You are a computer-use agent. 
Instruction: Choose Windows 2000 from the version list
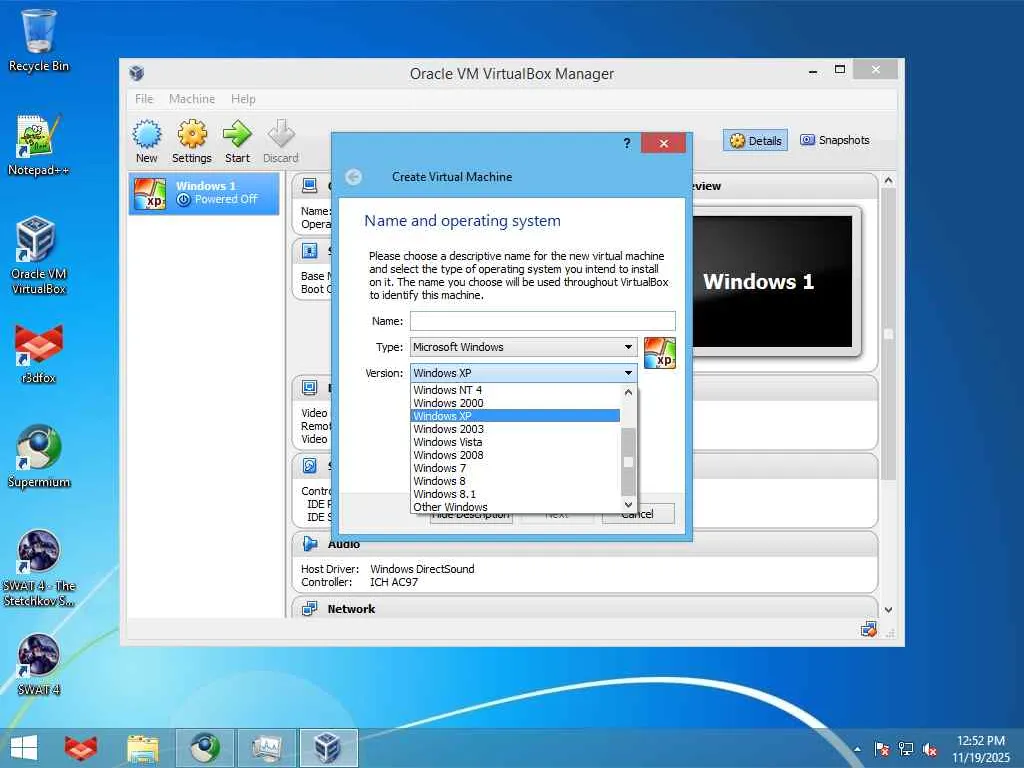click(515, 403)
